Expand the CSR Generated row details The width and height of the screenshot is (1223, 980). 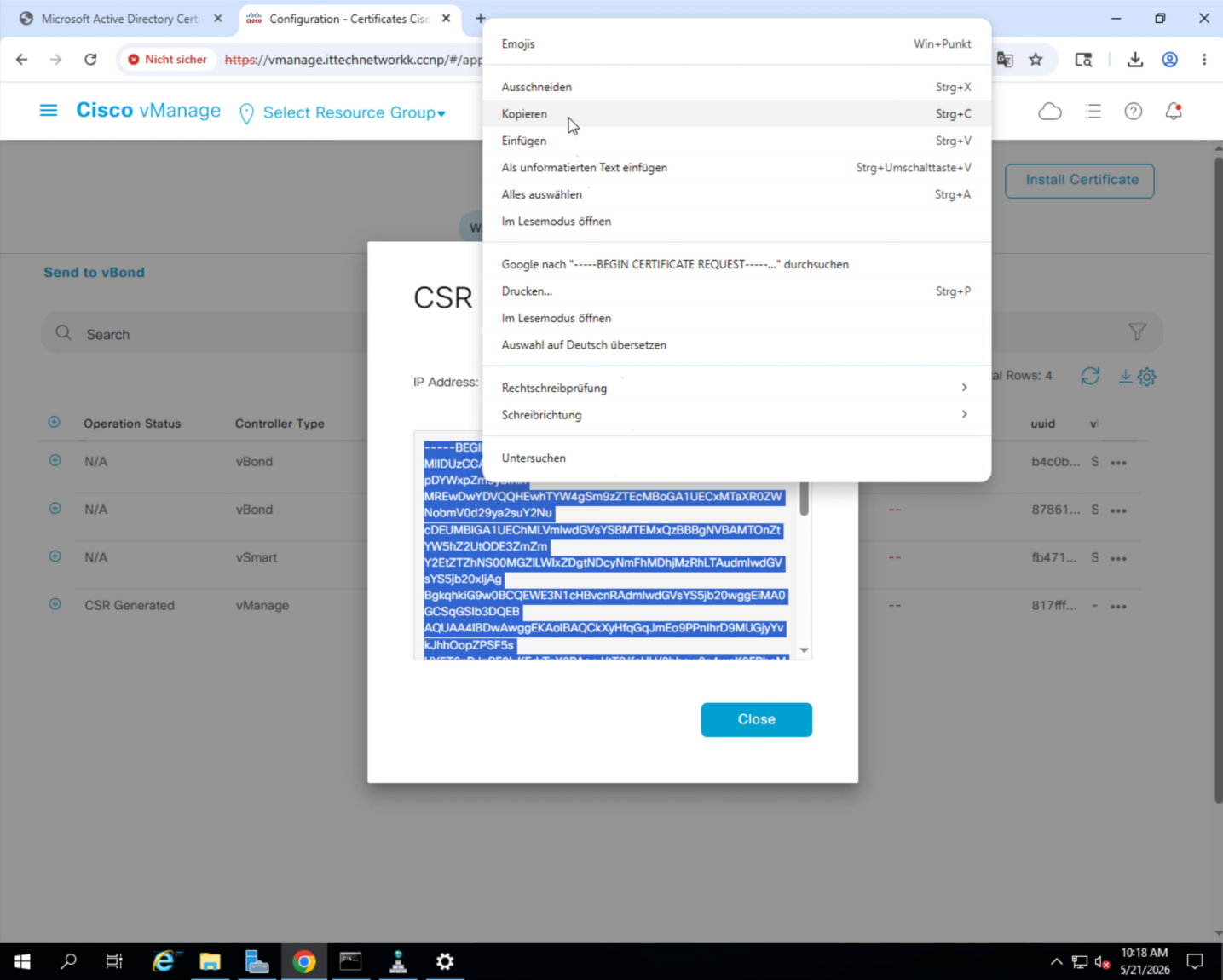(55, 604)
